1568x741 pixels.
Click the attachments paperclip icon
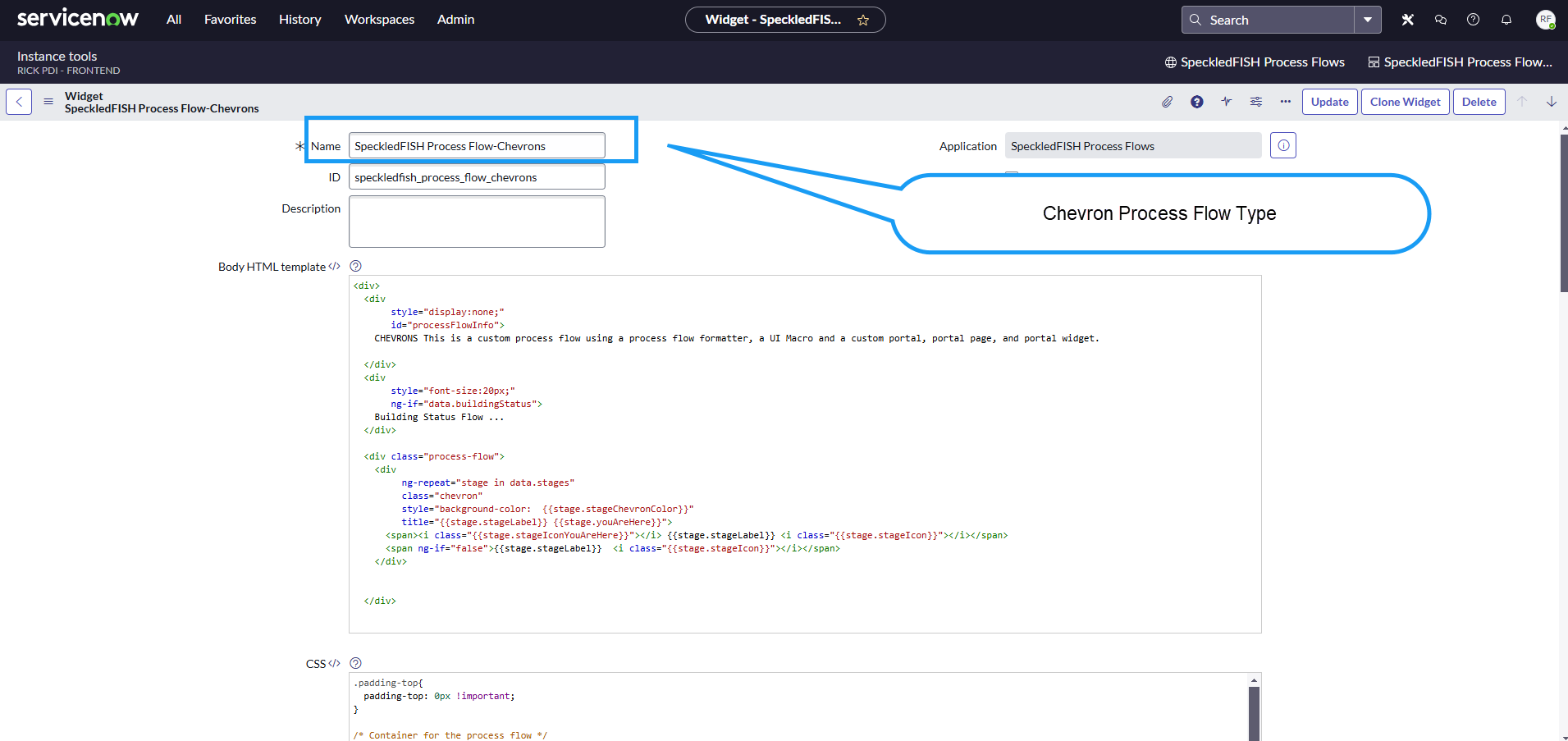pyautogui.click(x=1167, y=102)
